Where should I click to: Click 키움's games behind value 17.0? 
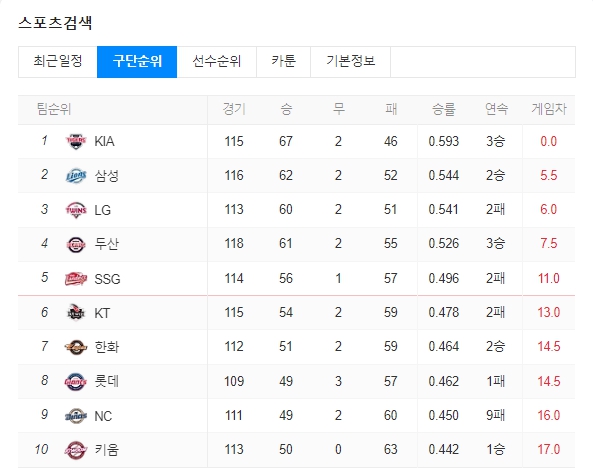[548, 449]
